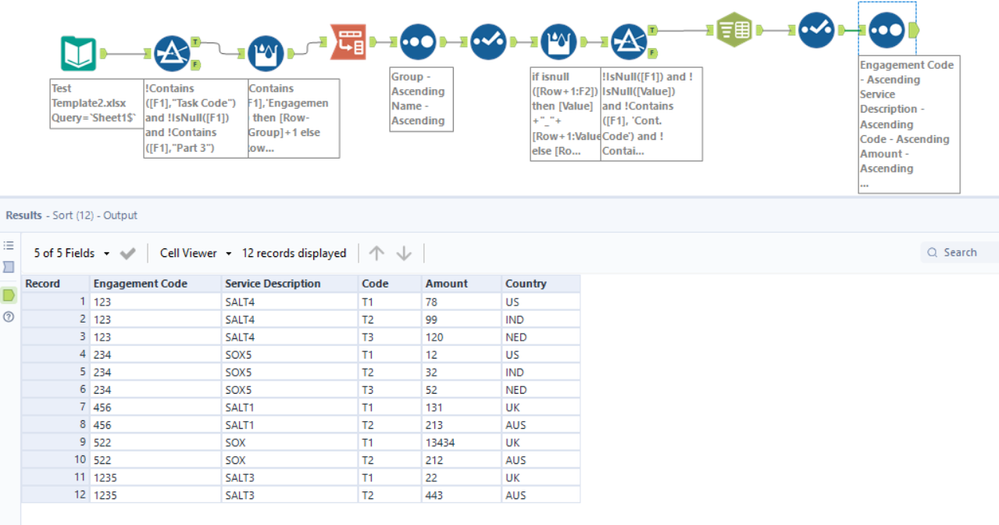Open the 5 of 5 Fields dropdown
This screenshot has height=525, width=999.
[71, 253]
